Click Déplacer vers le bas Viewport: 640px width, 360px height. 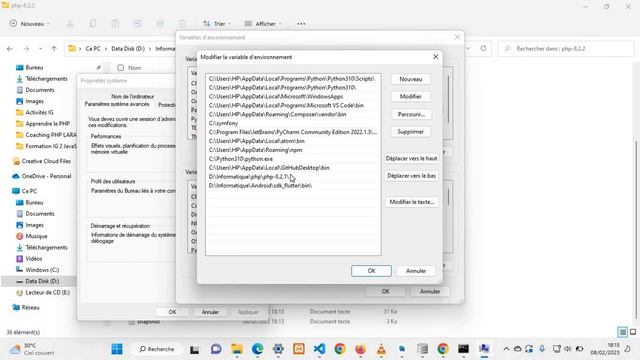point(411,176)
